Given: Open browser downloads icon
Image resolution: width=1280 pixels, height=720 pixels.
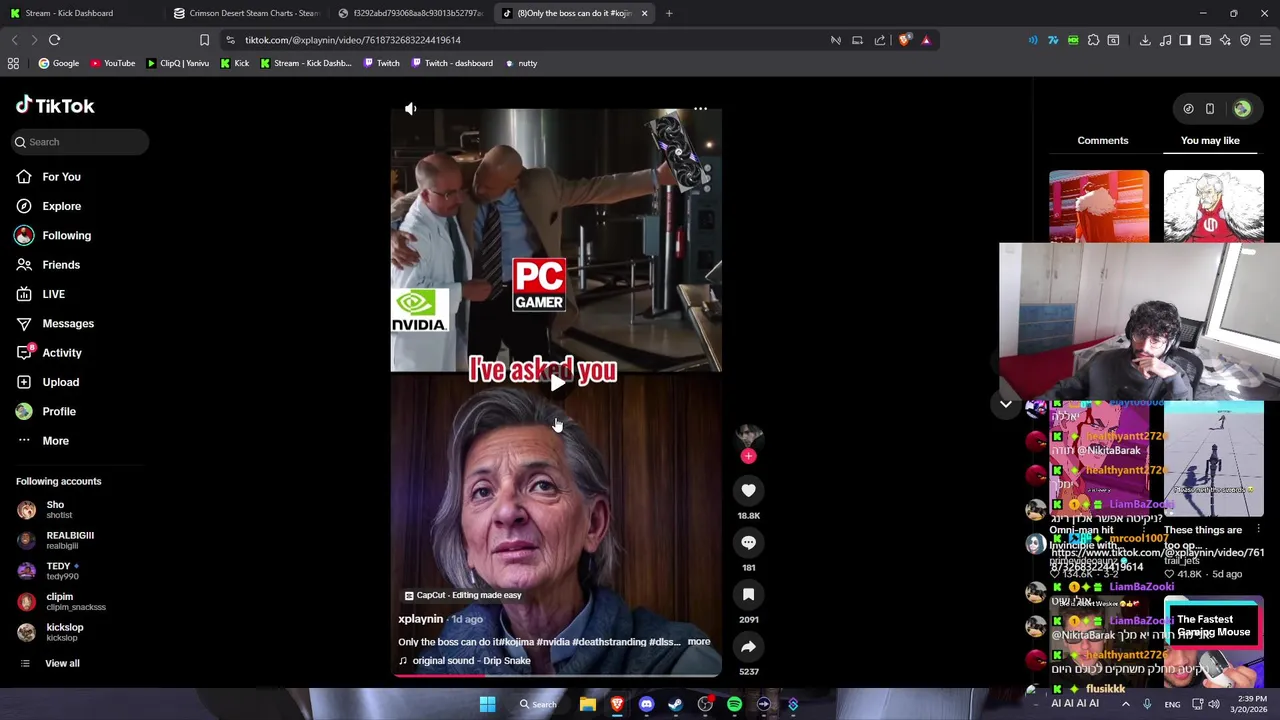Looking at the screenshot, I should click(x=1145, y=40).
